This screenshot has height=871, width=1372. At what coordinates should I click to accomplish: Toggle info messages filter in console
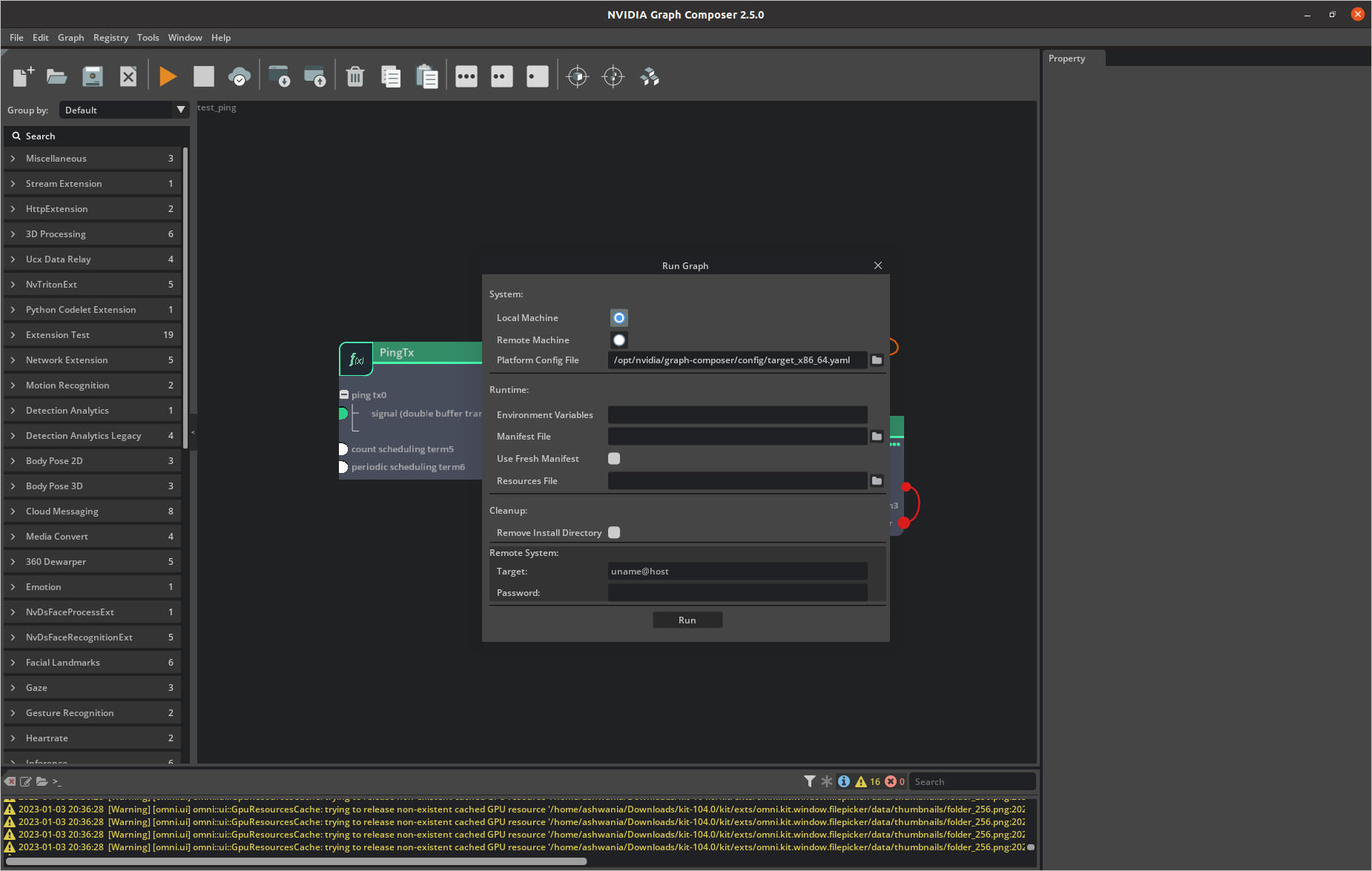pos(844,781)
